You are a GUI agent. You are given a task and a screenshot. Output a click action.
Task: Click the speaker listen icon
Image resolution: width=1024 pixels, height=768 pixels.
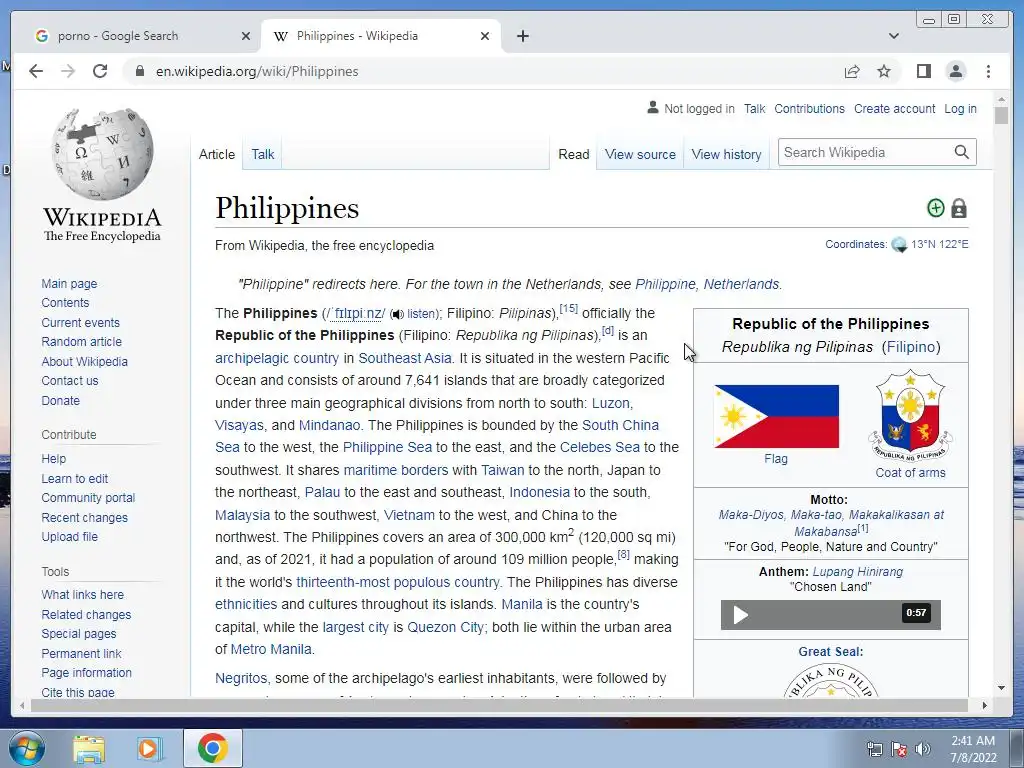point(397,314)
